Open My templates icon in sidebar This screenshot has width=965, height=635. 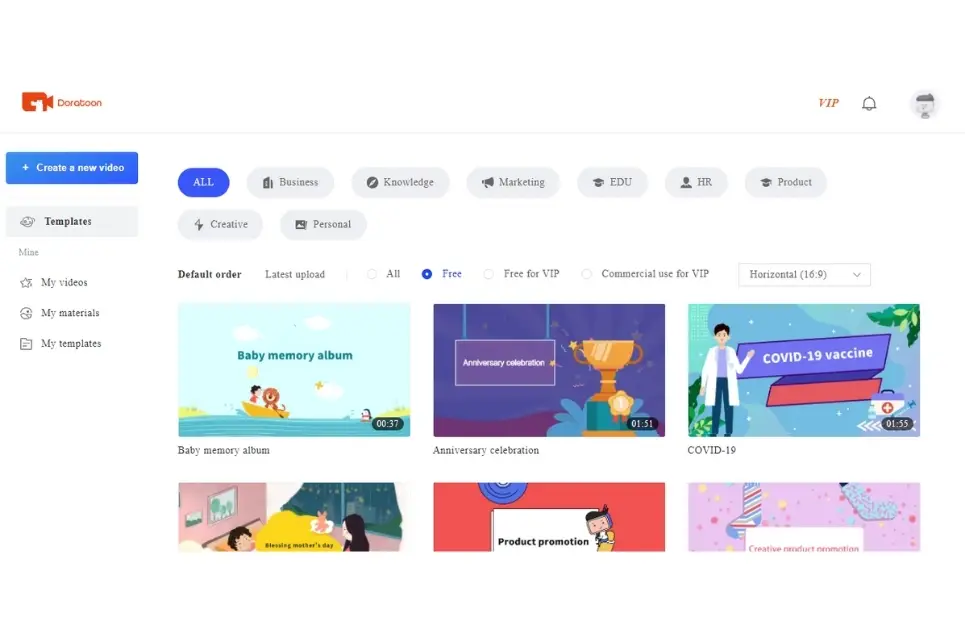tap(26, 344)
